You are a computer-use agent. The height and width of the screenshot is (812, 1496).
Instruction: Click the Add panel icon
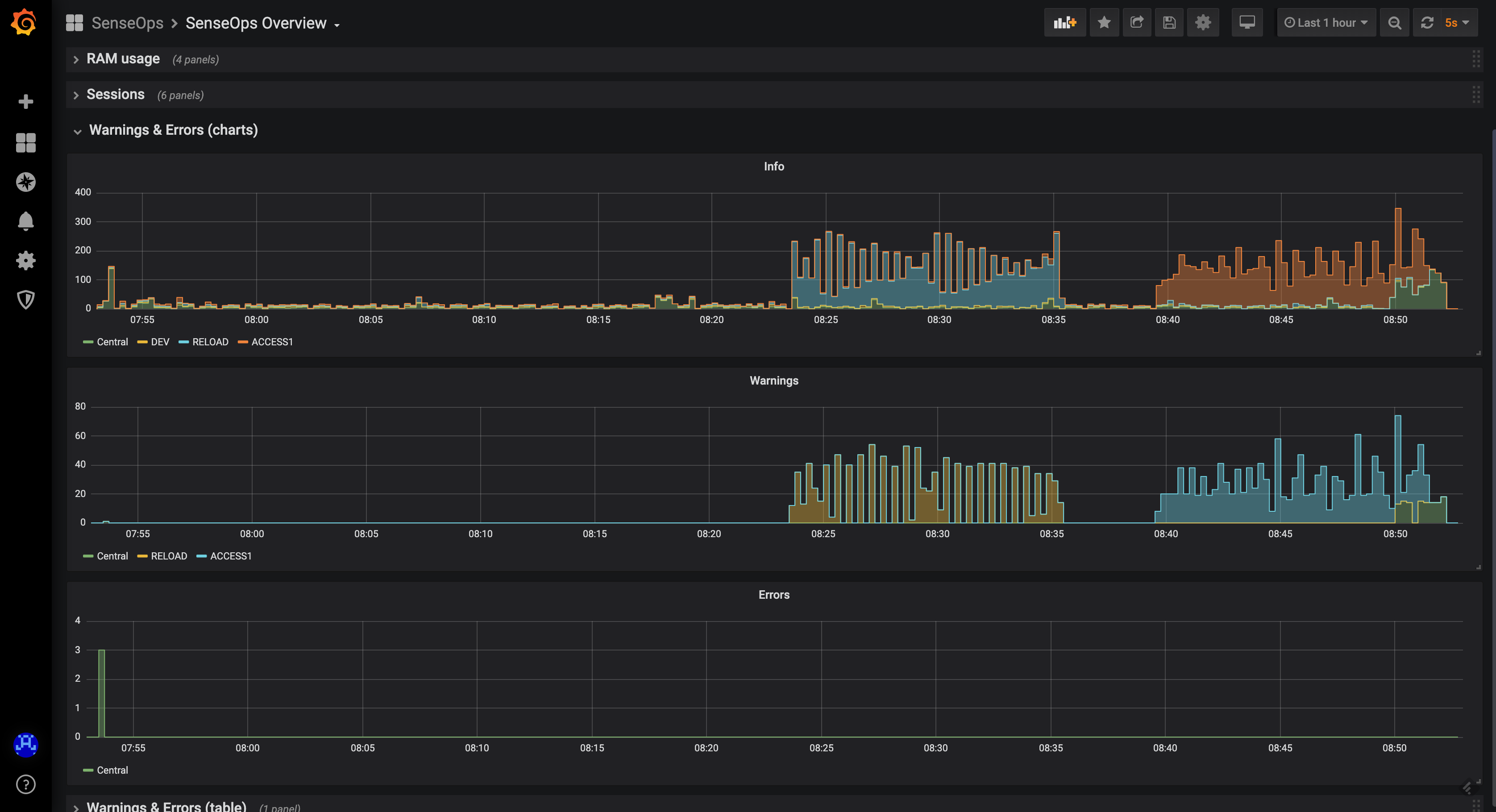click(1064, 23)
